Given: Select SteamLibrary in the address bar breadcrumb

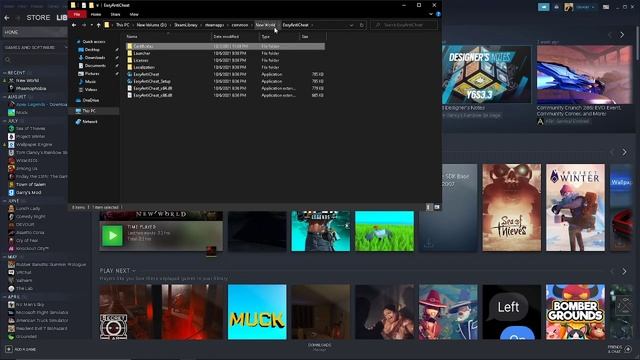Looking at the screenshot, I should pos(186,25).
